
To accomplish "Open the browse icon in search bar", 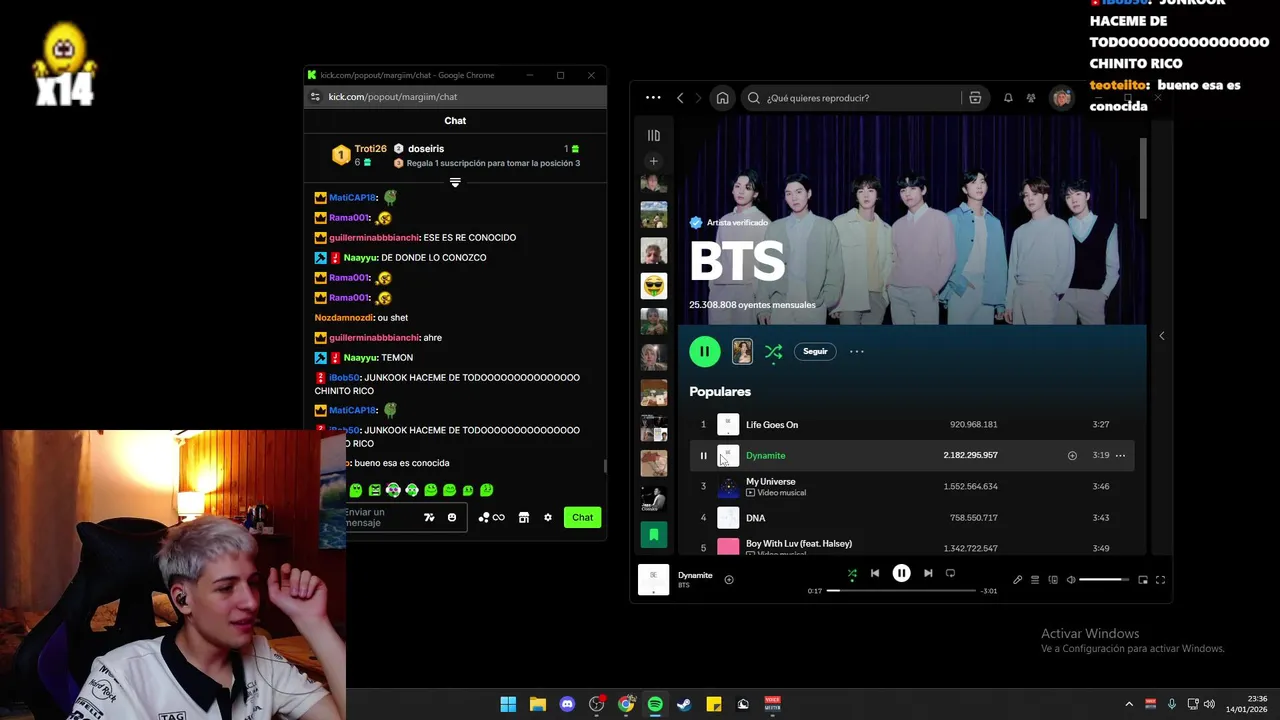I will [975, 98].
